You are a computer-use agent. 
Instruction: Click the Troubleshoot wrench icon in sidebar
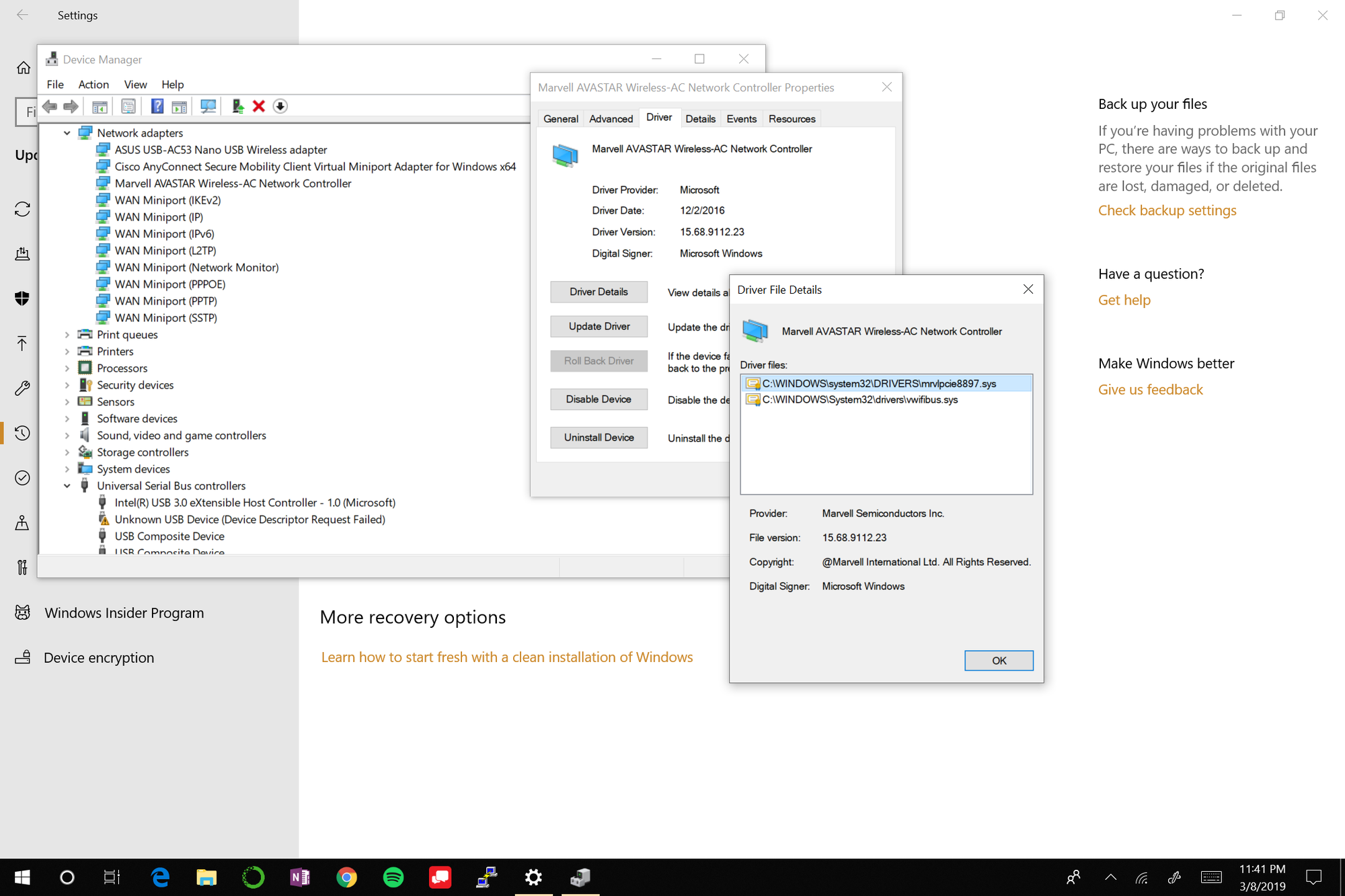22,388
